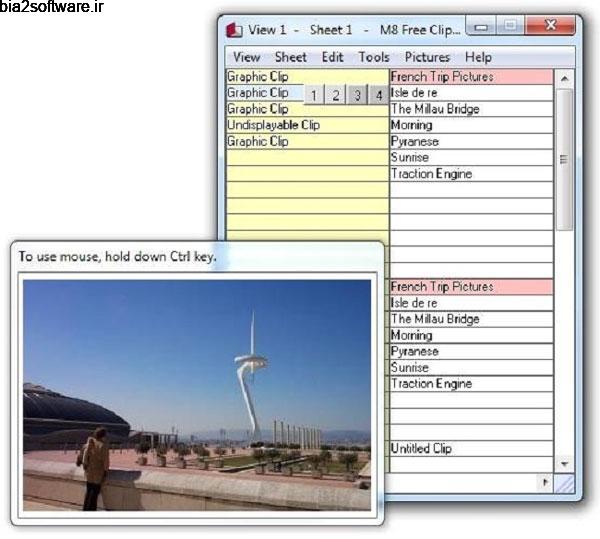
Task: Click the M8 app icon in title bar
Action: (234, 30)
